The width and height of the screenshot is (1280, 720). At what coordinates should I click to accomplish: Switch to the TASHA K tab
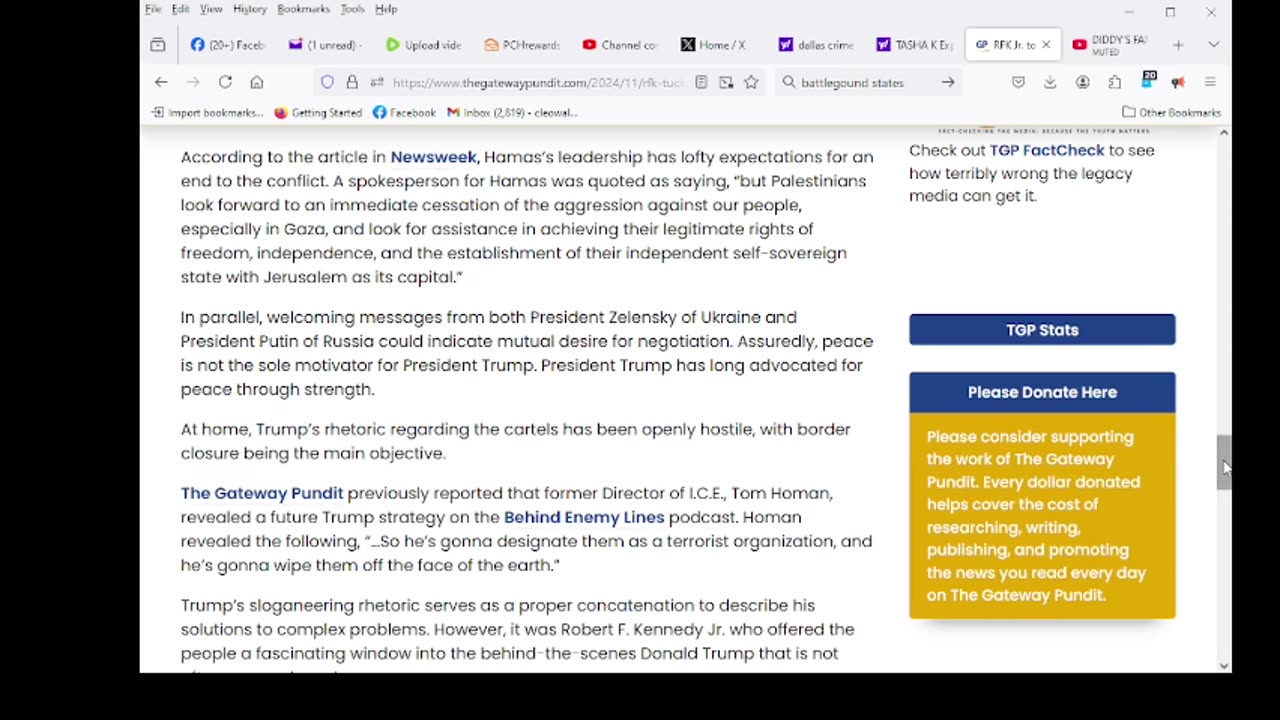(913, 45)
